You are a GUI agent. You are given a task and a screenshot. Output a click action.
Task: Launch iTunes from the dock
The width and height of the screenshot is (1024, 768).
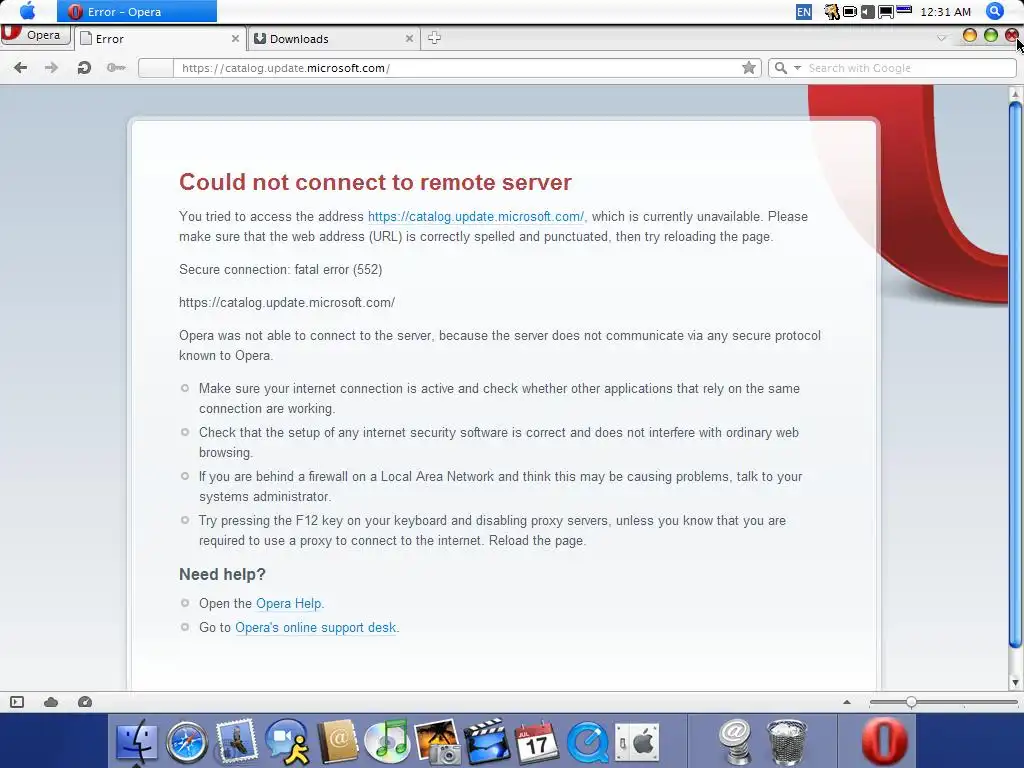click(388, 742)
